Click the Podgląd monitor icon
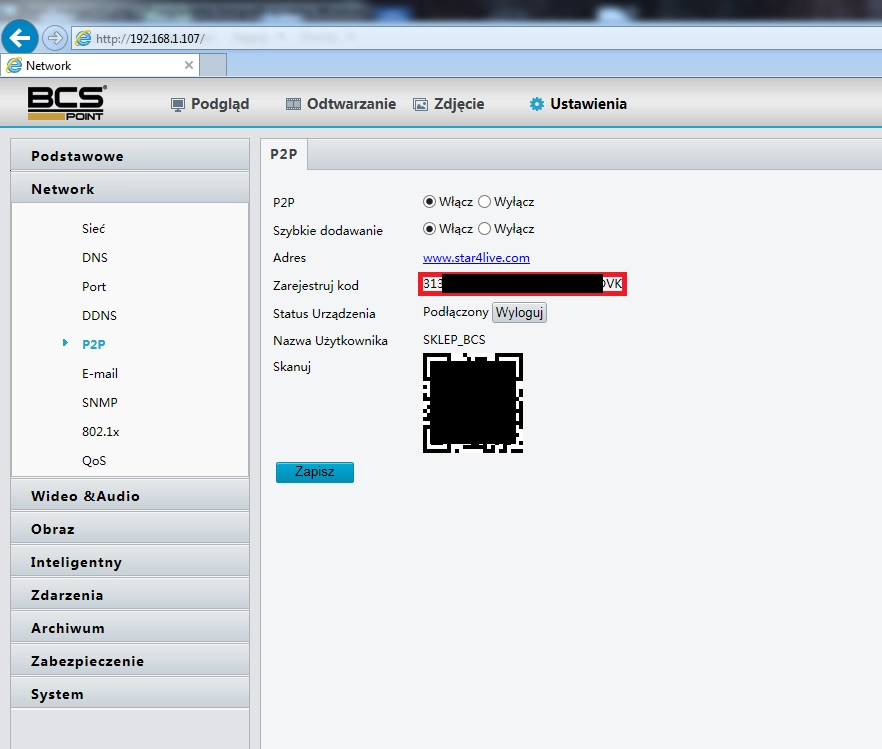This screenshot has width=882, height=749. [x=178, y=105]
